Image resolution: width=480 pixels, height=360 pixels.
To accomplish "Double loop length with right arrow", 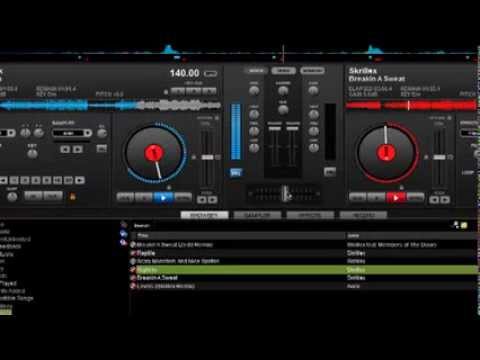I will 80,180.
